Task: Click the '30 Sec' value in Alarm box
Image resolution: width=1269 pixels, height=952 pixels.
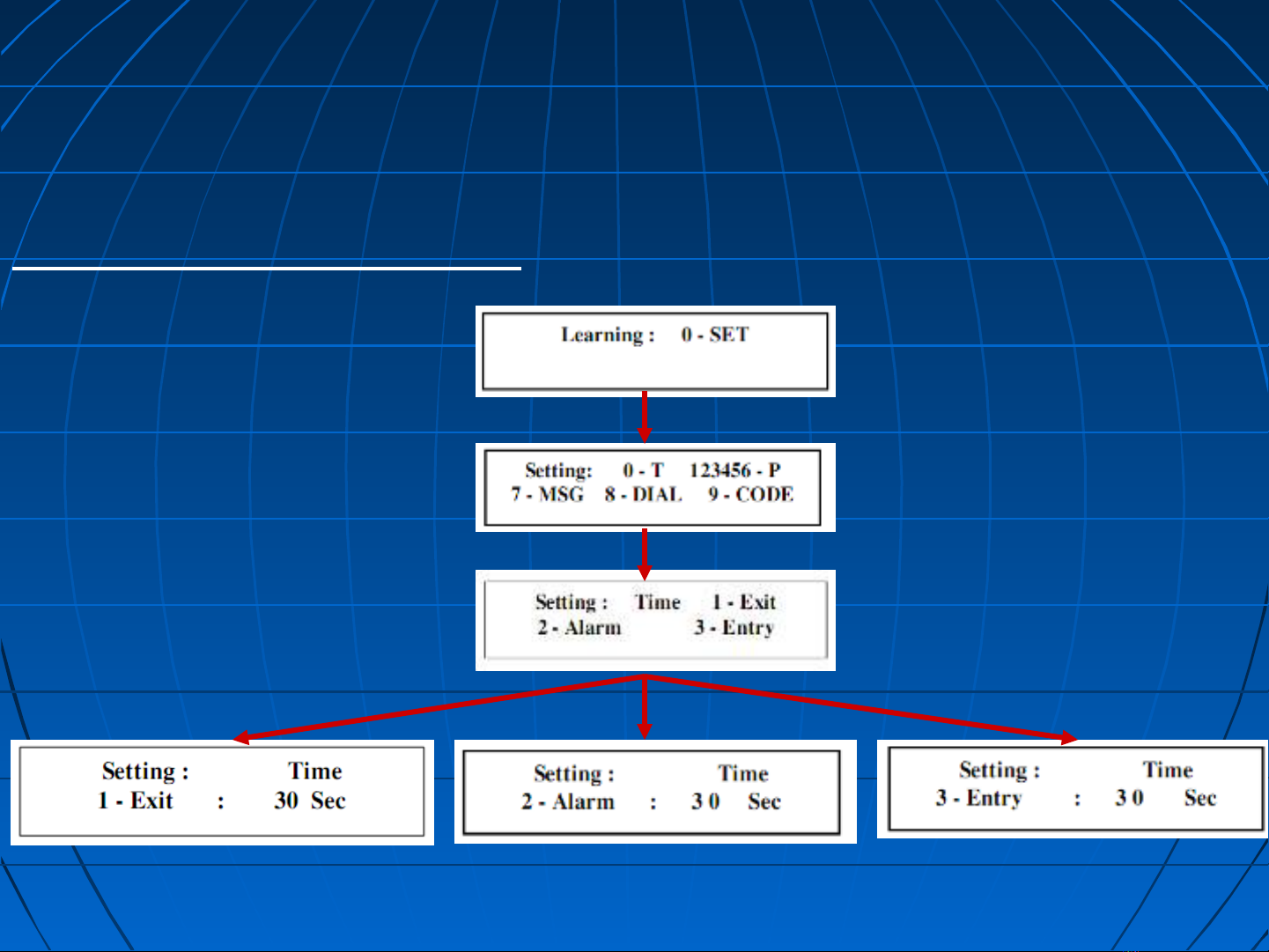Action: click(x=735, y=802)
